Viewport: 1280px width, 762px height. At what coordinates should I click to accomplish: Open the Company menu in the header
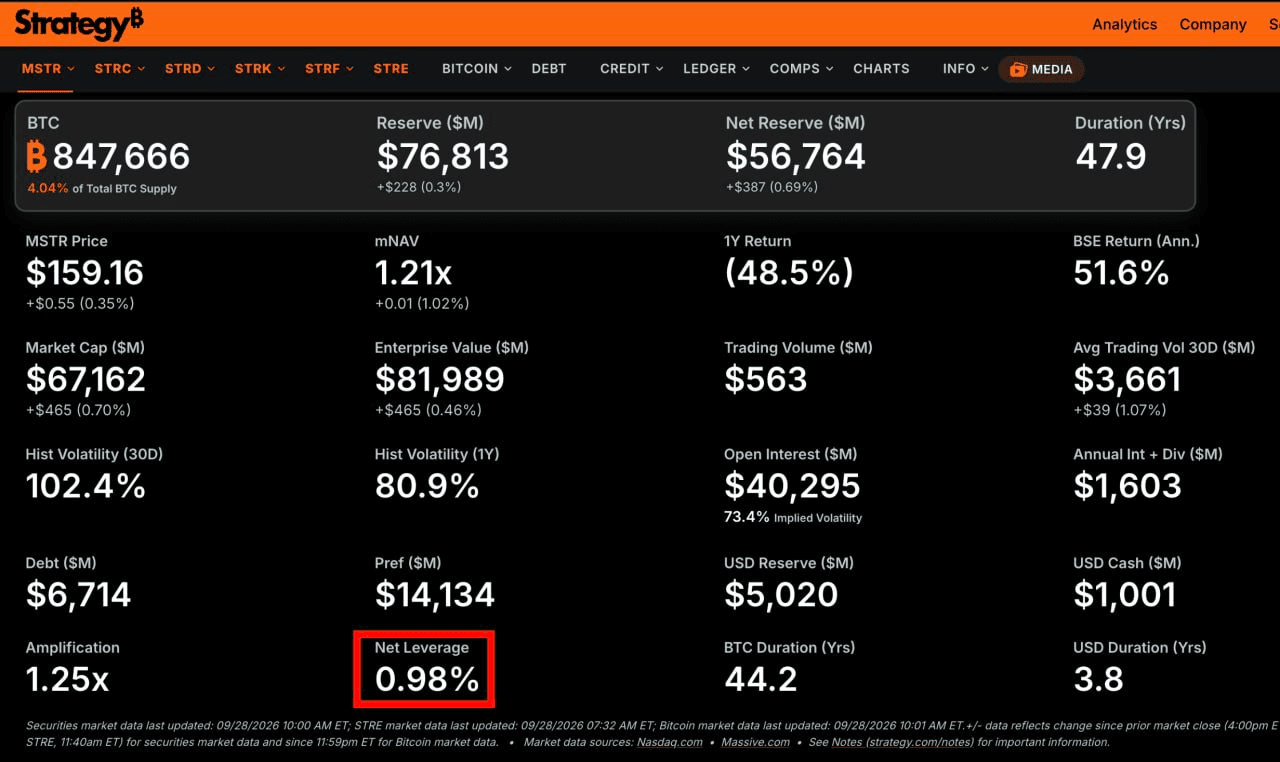[1213, 24]
